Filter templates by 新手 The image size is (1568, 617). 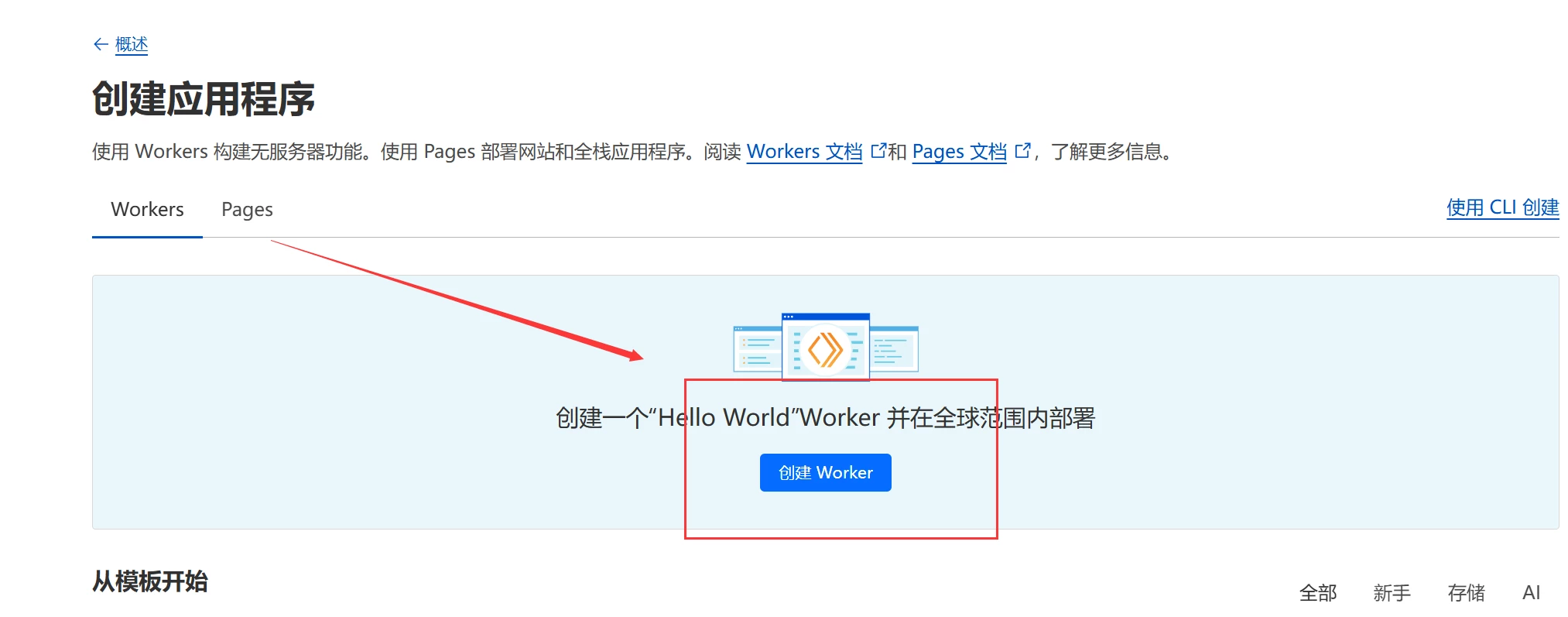click(x=1392, y=593)
